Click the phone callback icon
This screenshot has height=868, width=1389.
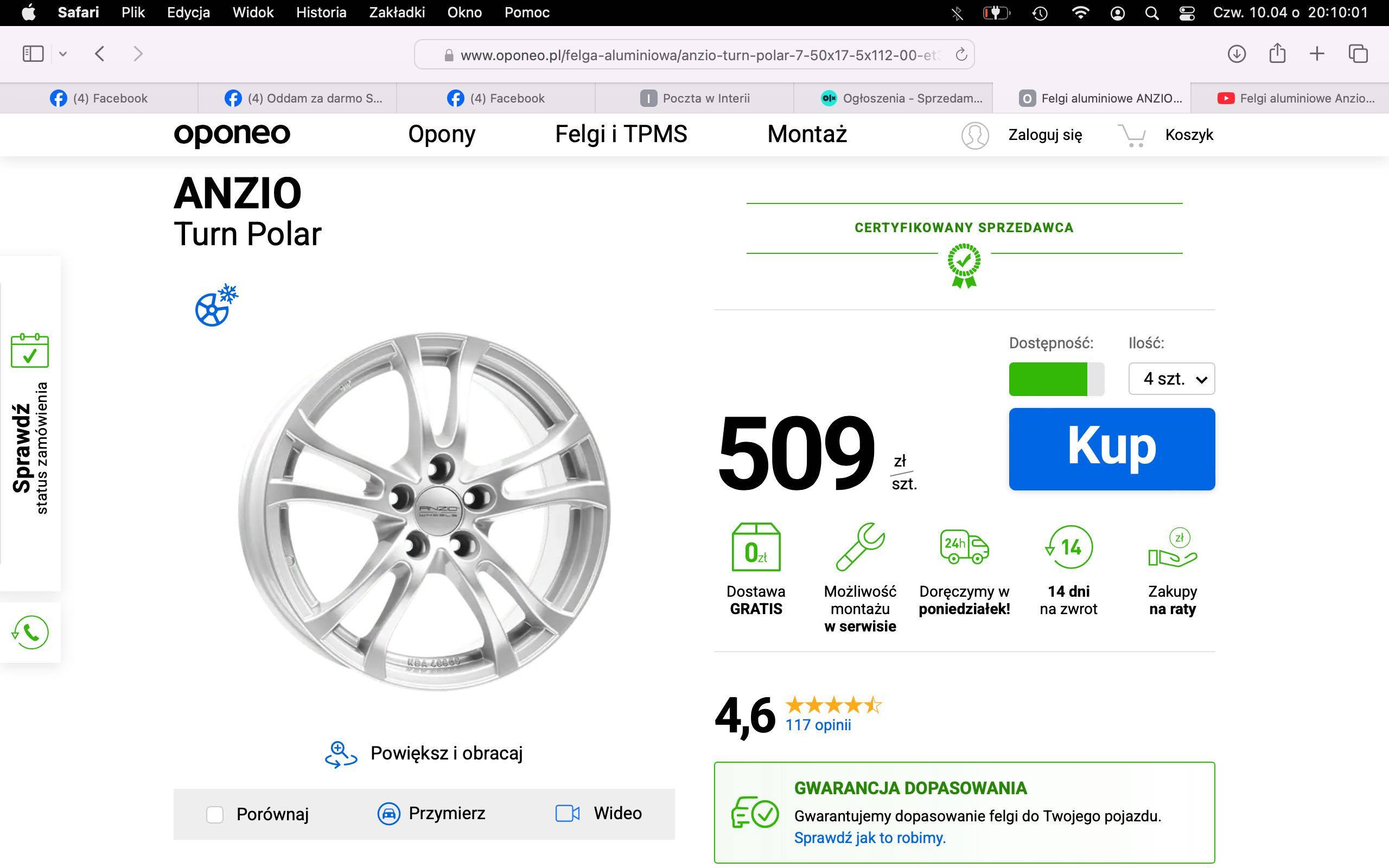point(30,632)
